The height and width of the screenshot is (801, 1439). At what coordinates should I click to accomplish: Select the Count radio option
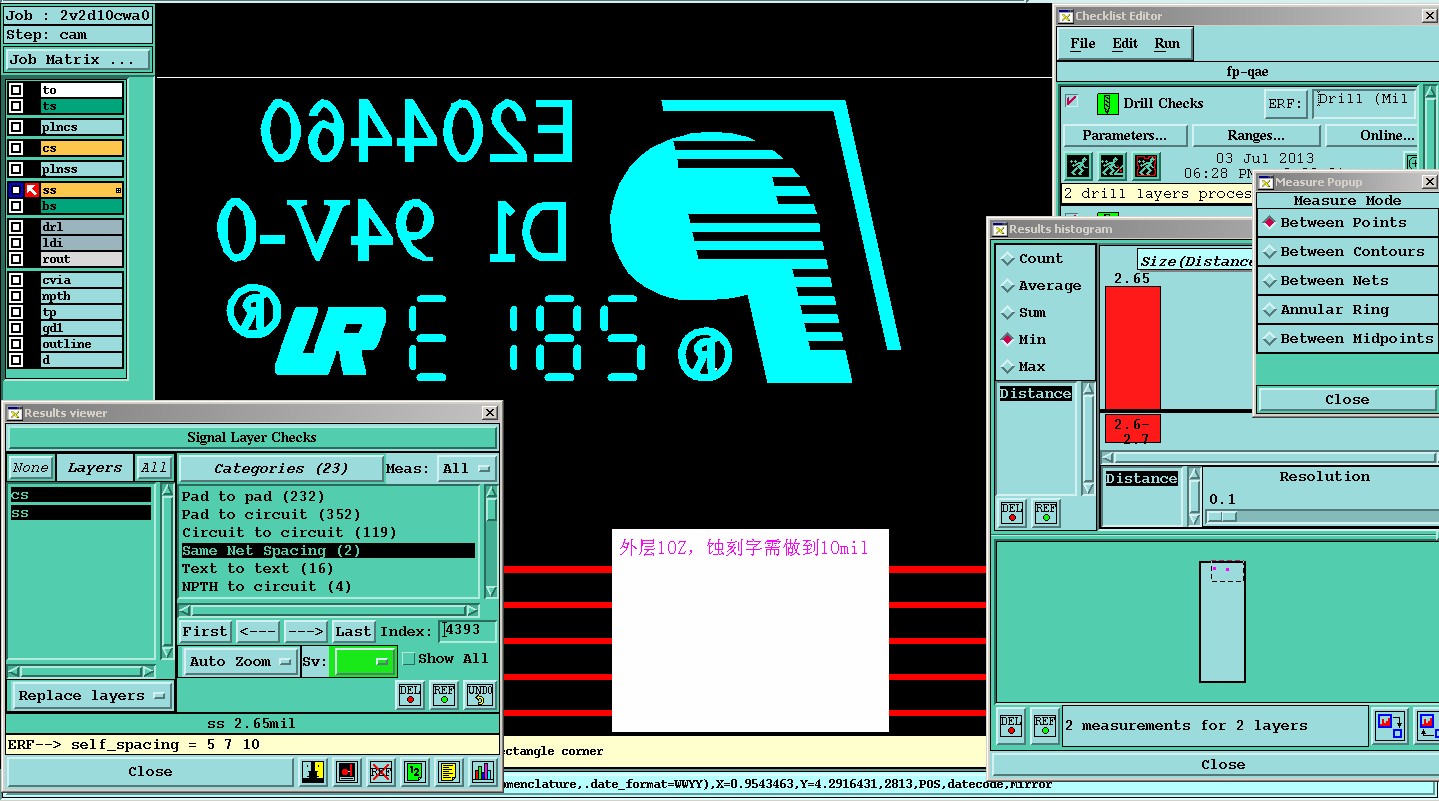coord(1009,259)
